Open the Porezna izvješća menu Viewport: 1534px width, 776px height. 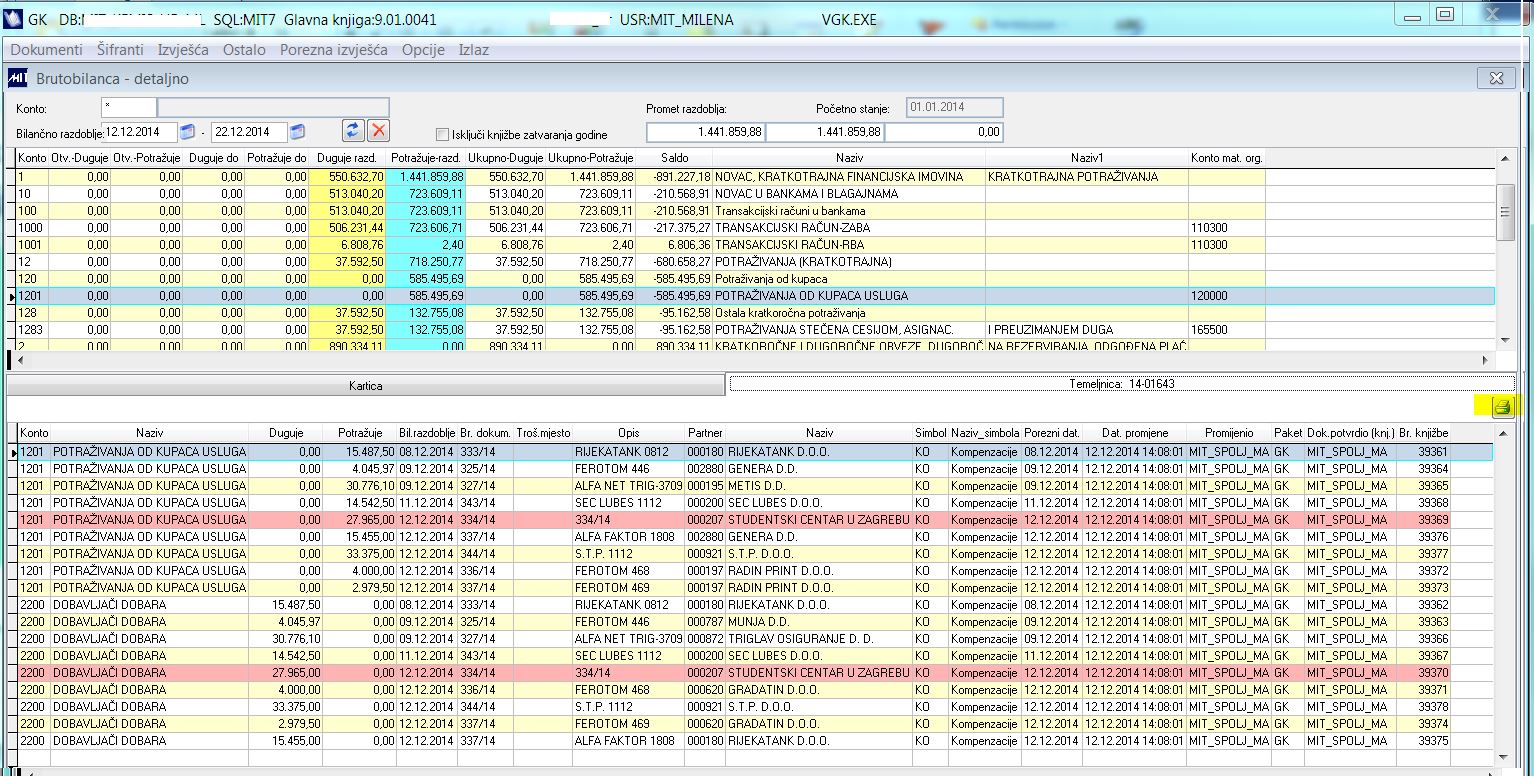pos(334,49)
